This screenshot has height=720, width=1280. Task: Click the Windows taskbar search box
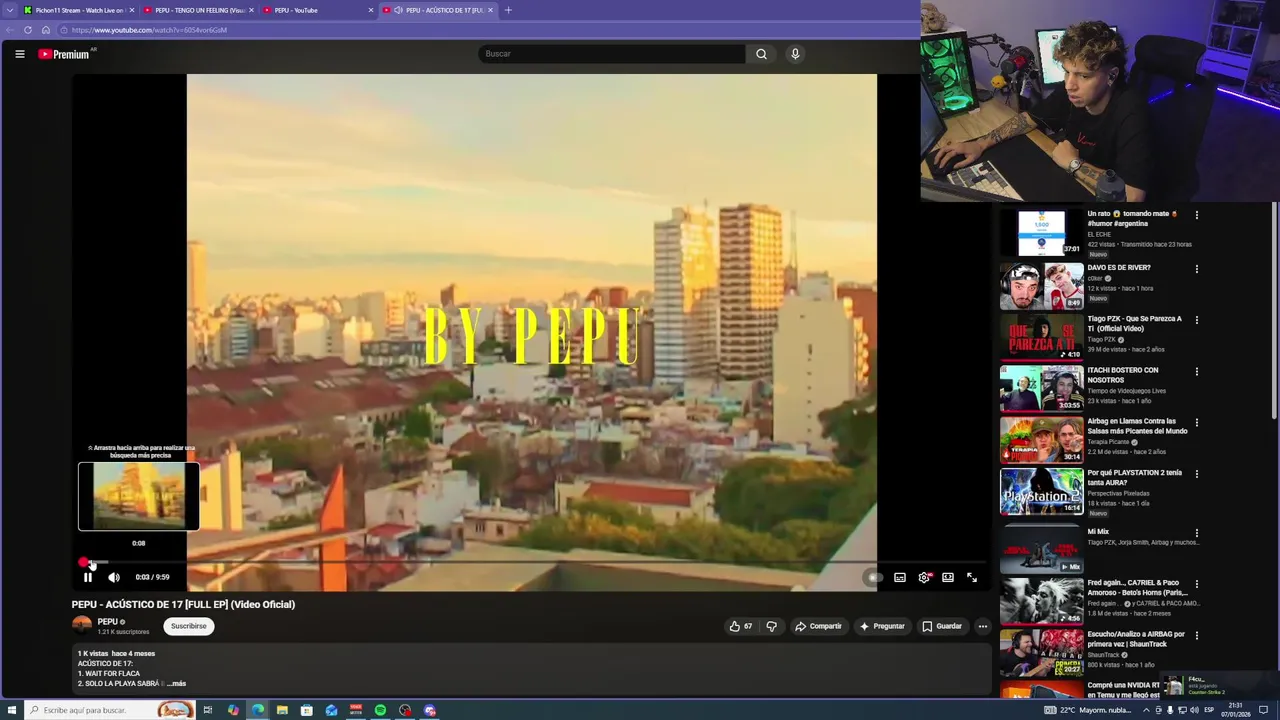pos(108,710)
